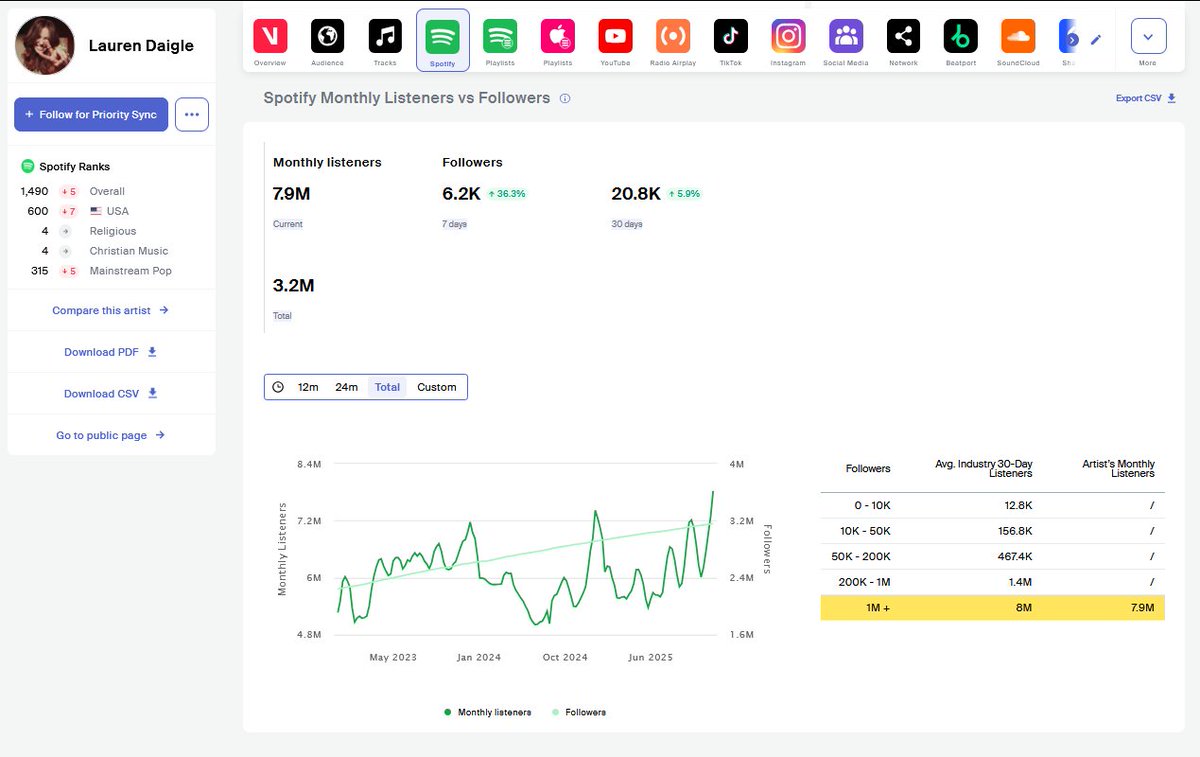This screenshot has height=757, width=1200.
Task: Open the Network share icon
Action: 903,37
